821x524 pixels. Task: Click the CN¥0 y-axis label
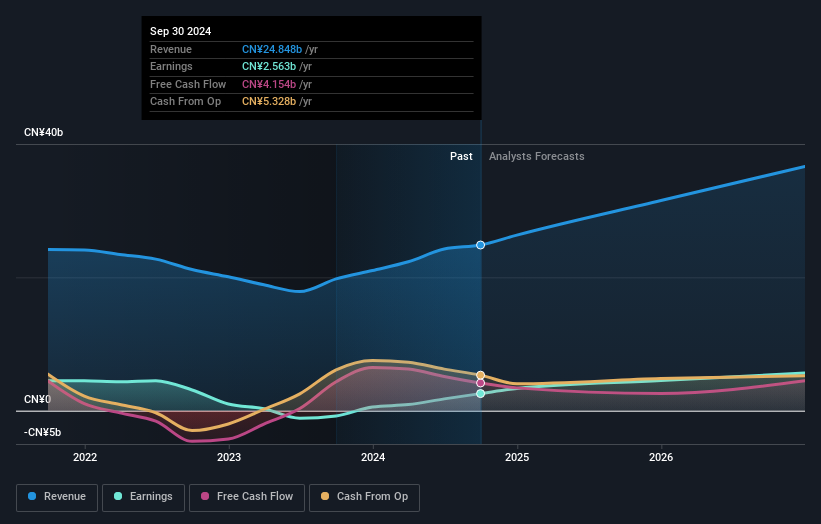[38, 399]
